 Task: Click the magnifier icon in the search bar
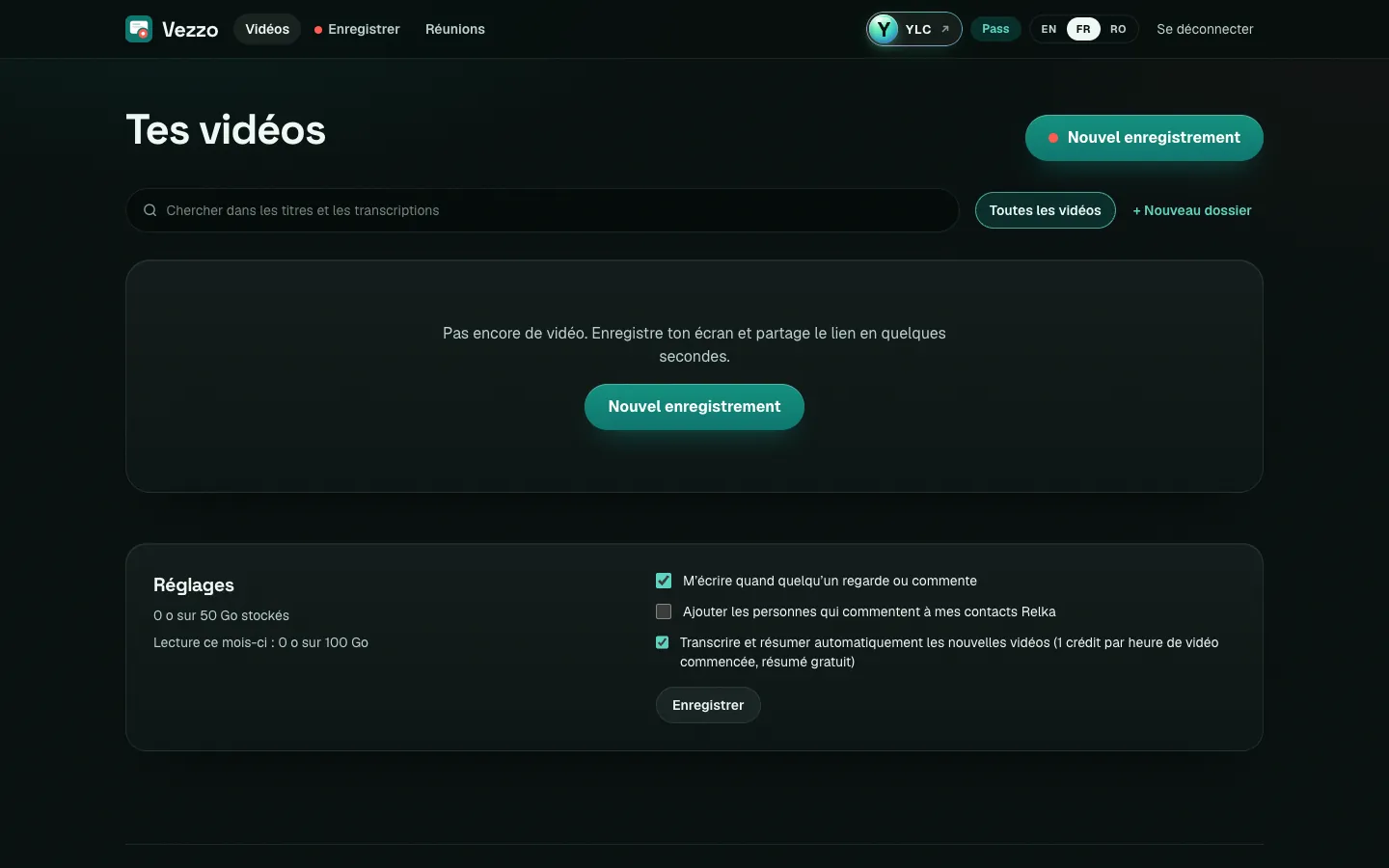pyautogui.click(x=150, y=210)
